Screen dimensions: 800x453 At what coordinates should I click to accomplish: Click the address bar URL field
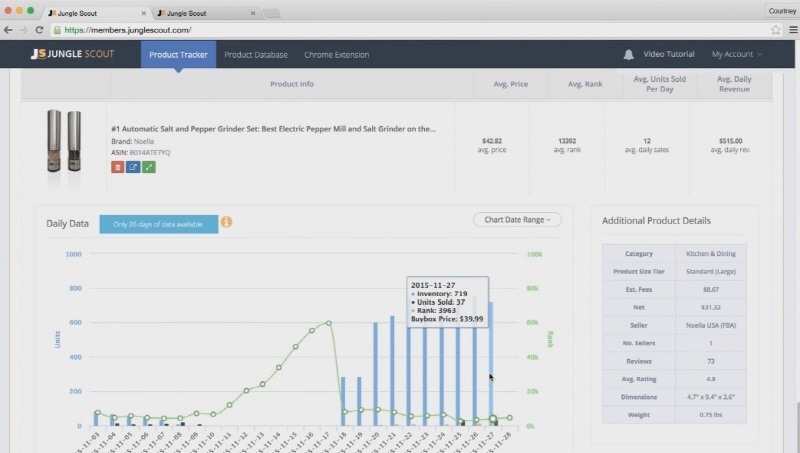pyautogui.click(x=408, y=30)
